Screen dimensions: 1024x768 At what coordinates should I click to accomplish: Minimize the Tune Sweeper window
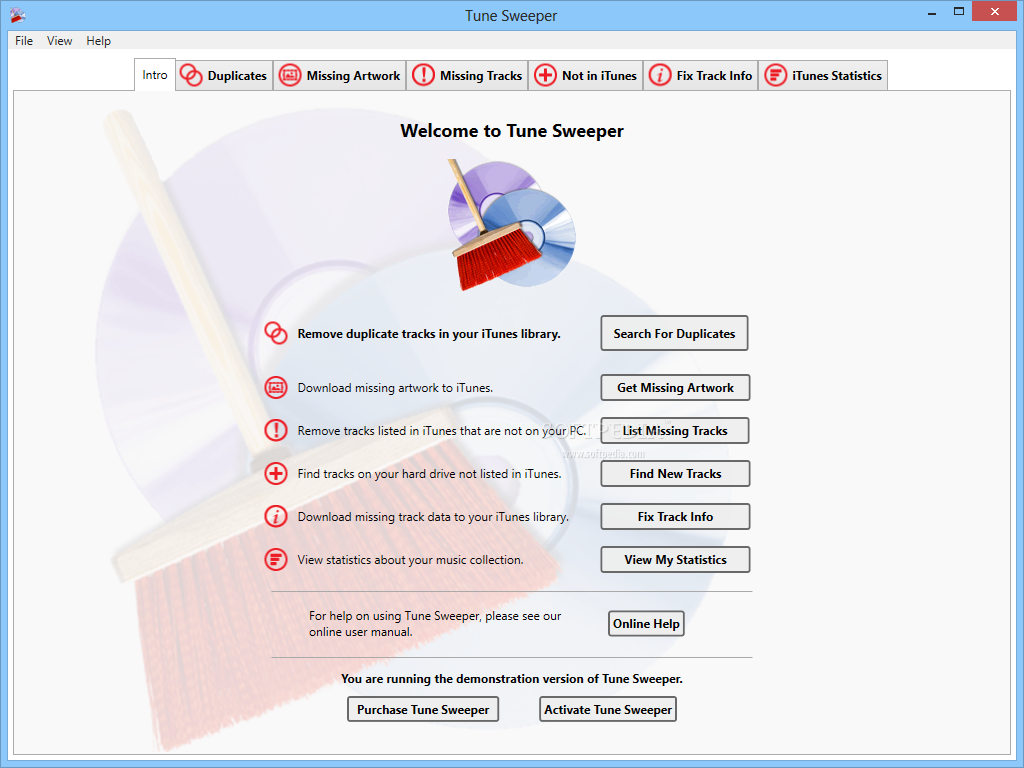tap(932, 12)
